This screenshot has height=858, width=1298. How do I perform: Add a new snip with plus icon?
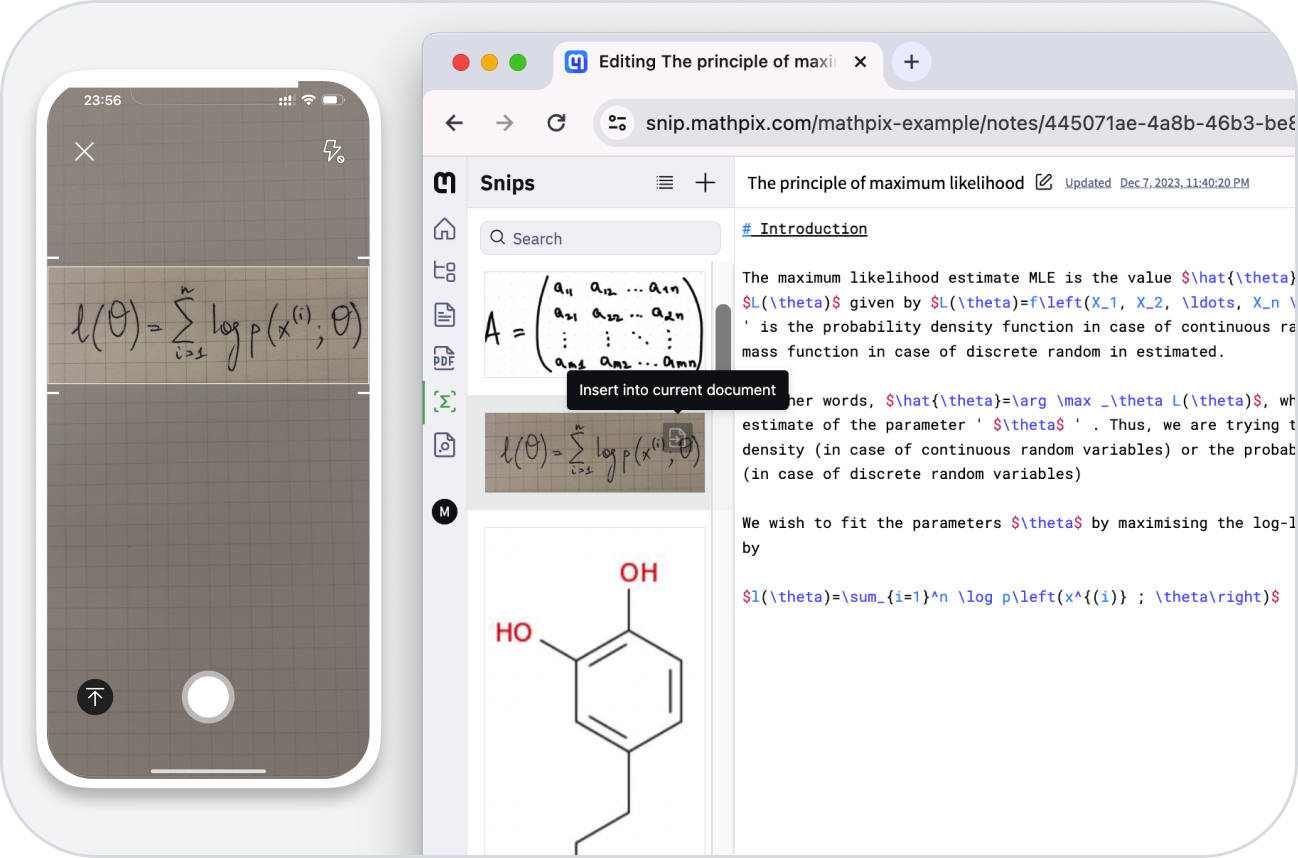705,182
